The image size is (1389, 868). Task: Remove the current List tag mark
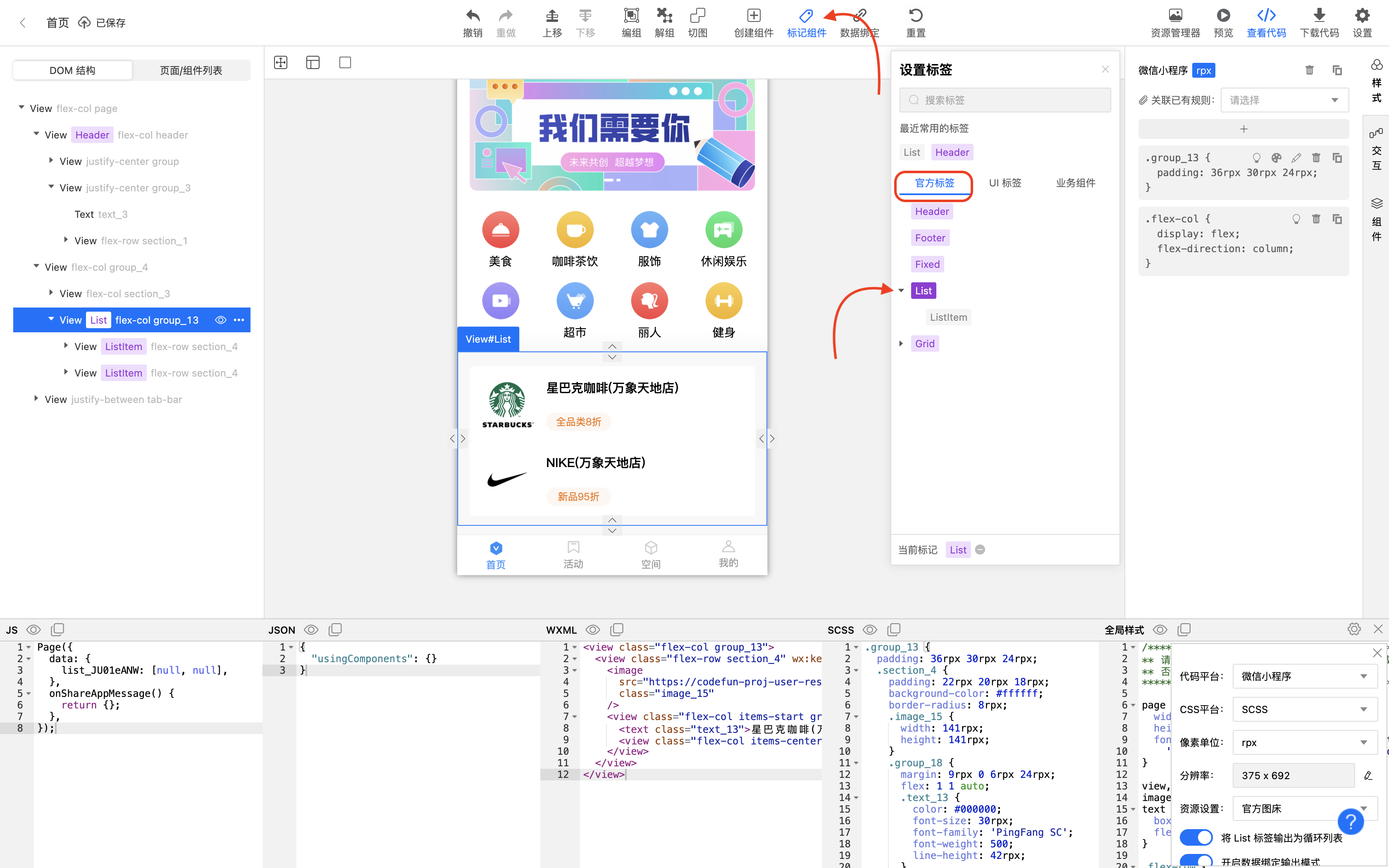coord(980,549)
